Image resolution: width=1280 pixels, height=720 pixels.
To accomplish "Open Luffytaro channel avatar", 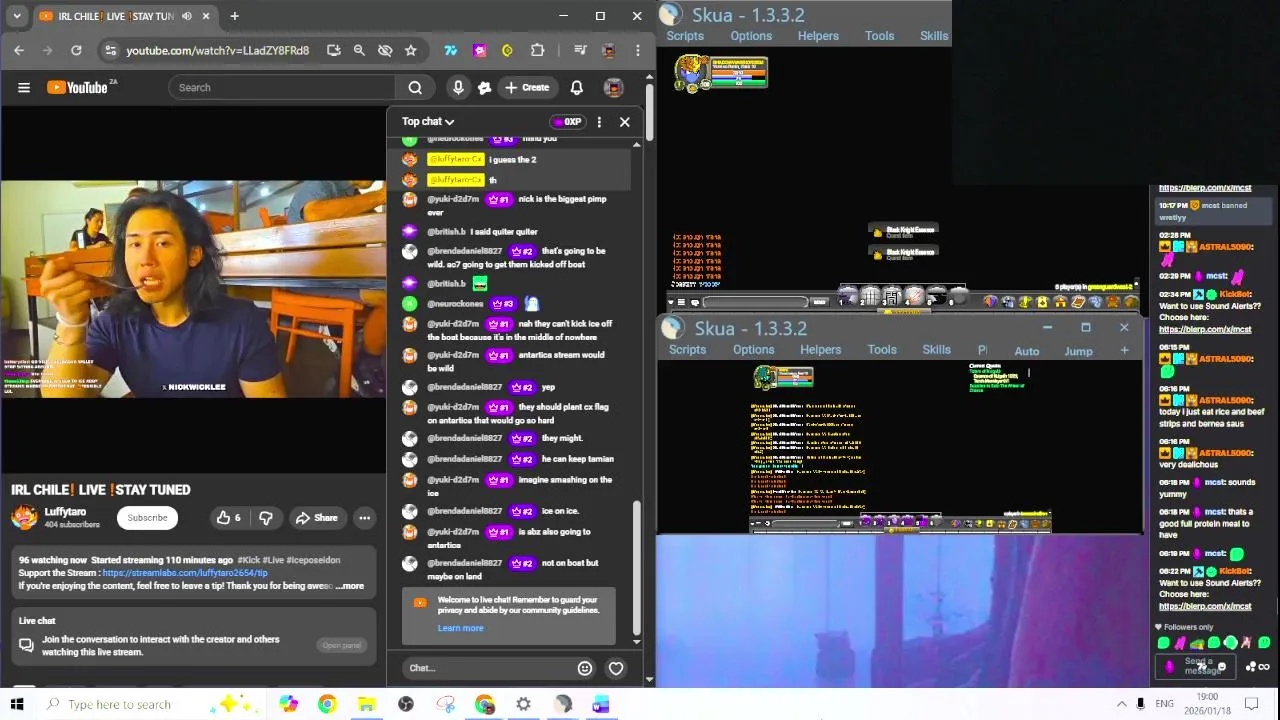I will pyautogui.click(x=24, y=518).
